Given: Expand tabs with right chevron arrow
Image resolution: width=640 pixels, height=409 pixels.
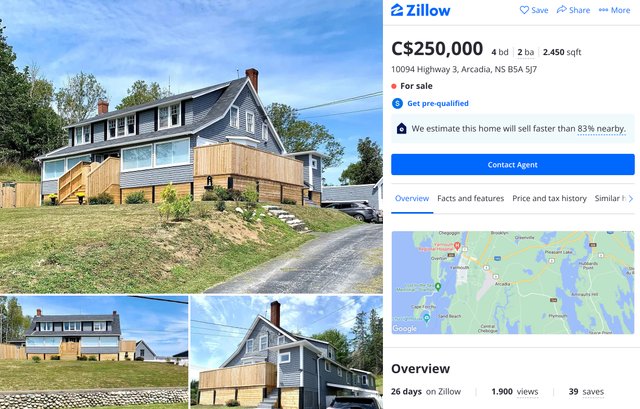Looking at the screenshot, I should pos(631,199).
